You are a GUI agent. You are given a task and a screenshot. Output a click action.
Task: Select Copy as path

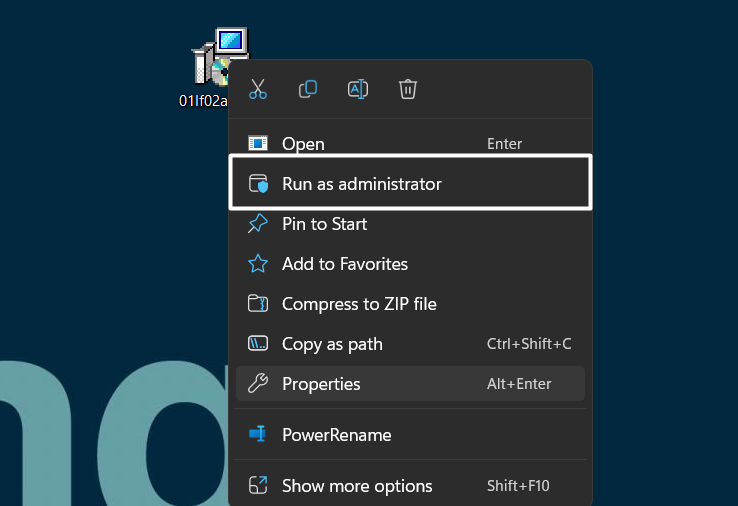coord(332,344)
